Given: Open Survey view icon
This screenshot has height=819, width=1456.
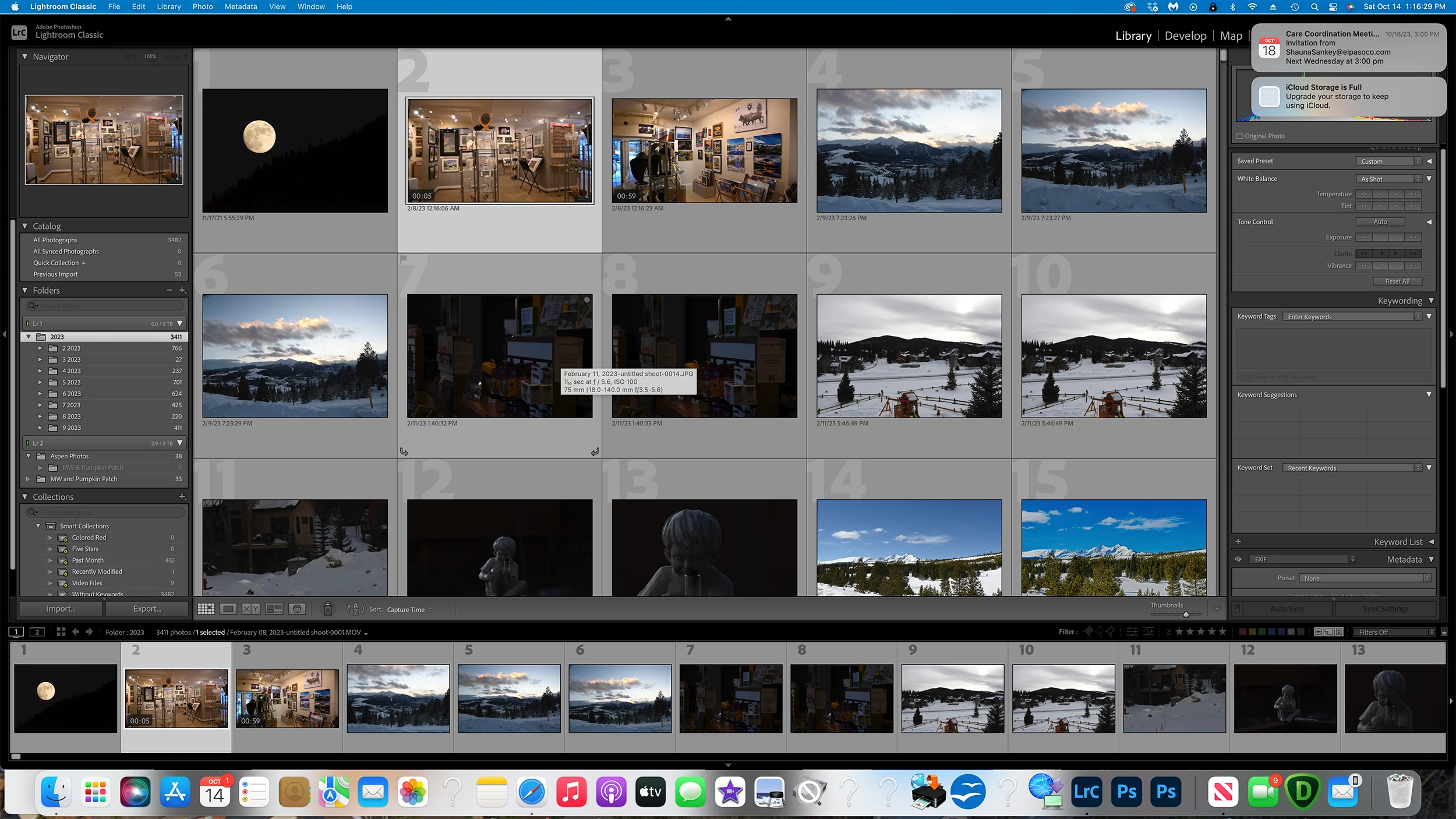Looking at the screenshot, I should coord(274,609).
